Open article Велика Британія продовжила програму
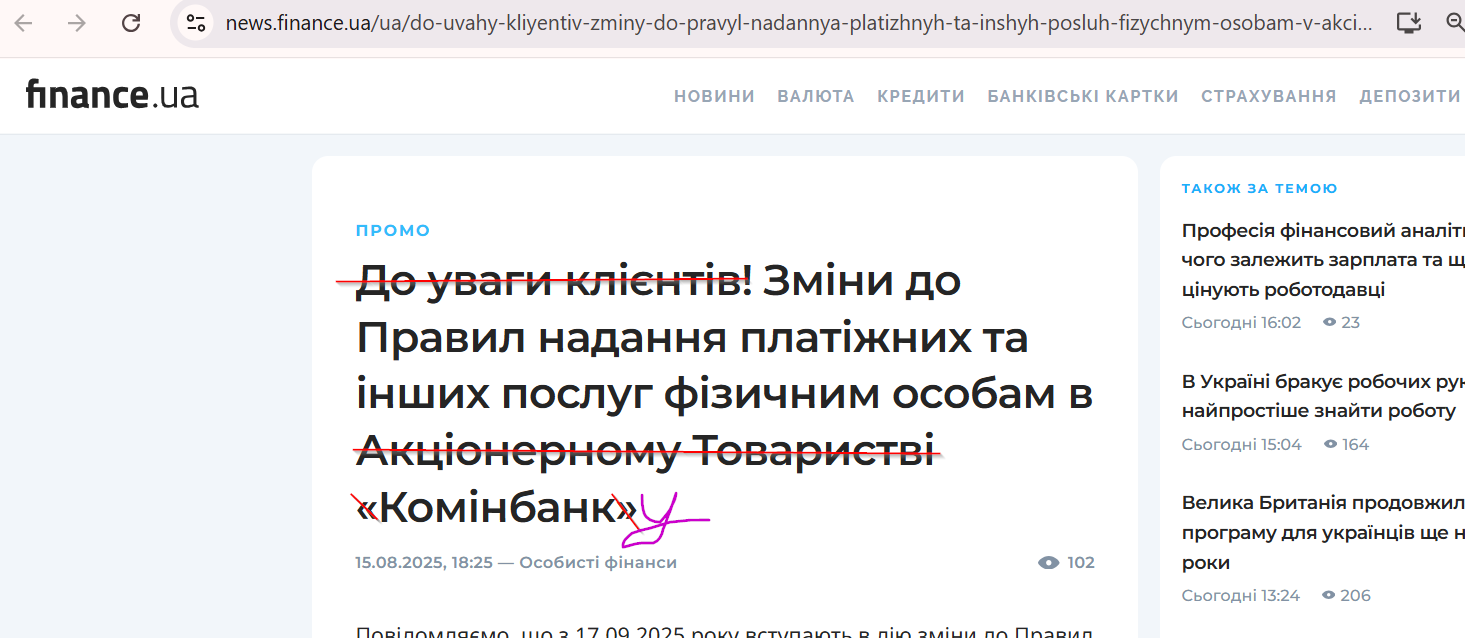This screenshot has width=1465, height=638. [1322, 532]
